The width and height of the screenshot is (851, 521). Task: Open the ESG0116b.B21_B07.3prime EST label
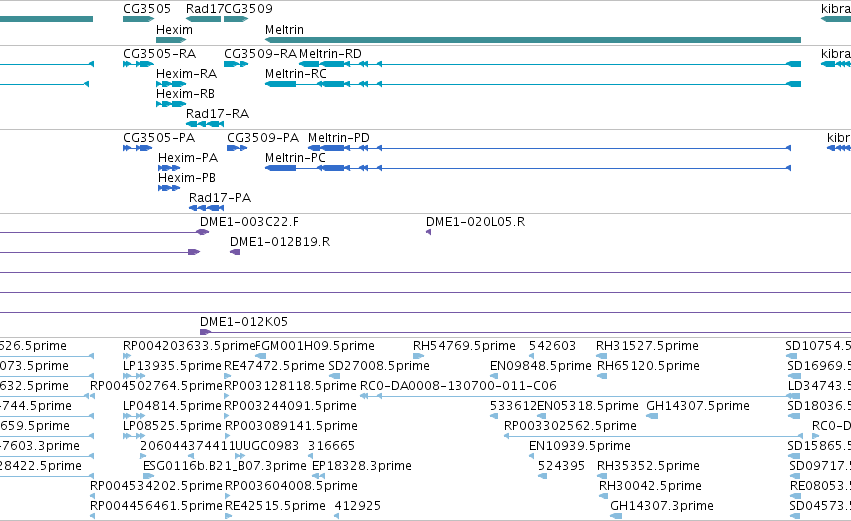(x=225, y=467)
